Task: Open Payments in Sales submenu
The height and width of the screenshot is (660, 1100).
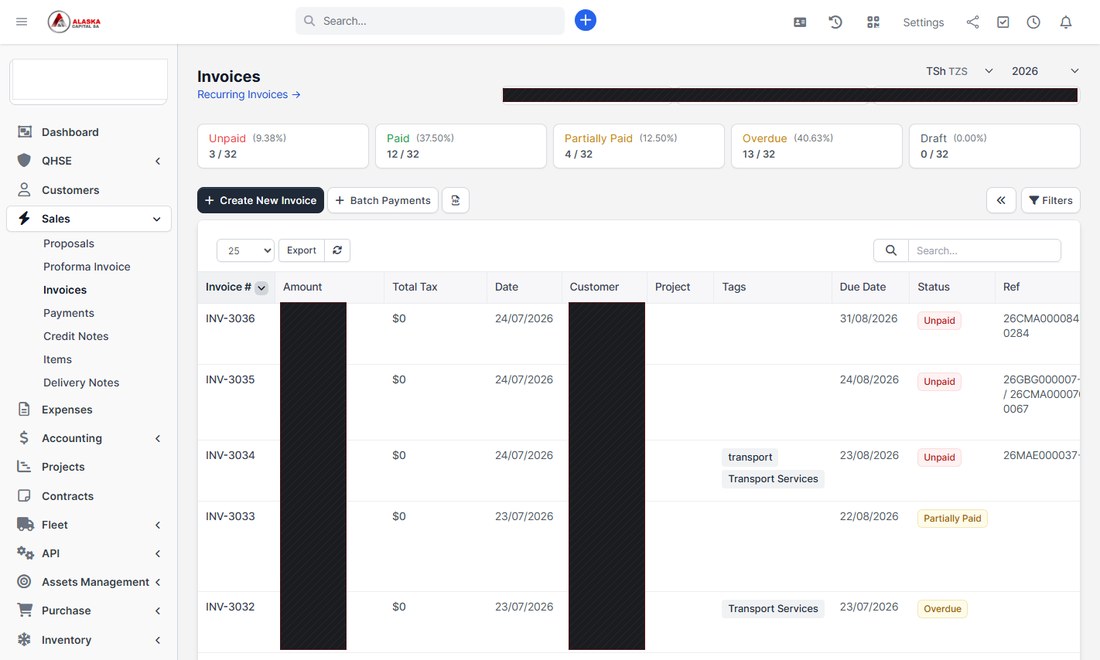Action: pyautogui.click(x=69, y=313)
